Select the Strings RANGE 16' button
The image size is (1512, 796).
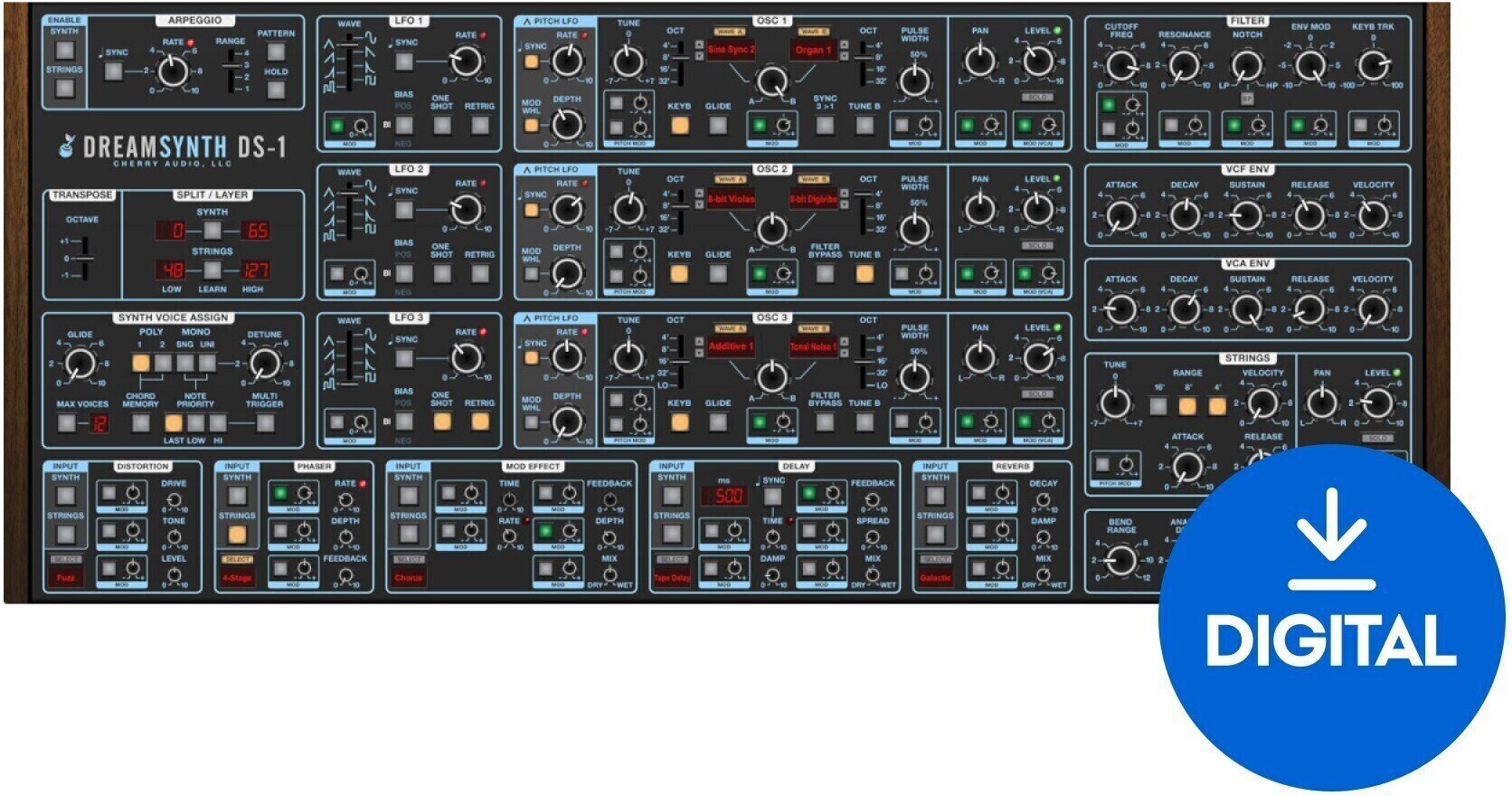1158,406
